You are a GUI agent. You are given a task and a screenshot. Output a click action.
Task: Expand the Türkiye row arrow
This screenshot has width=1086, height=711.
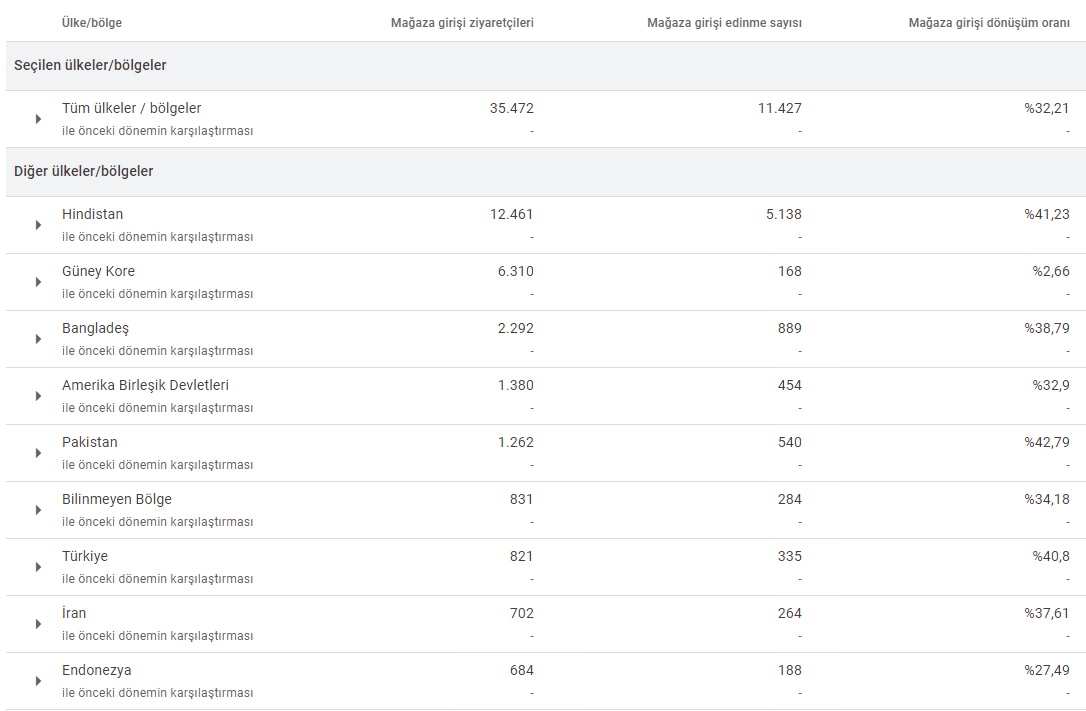click(38, 567)
